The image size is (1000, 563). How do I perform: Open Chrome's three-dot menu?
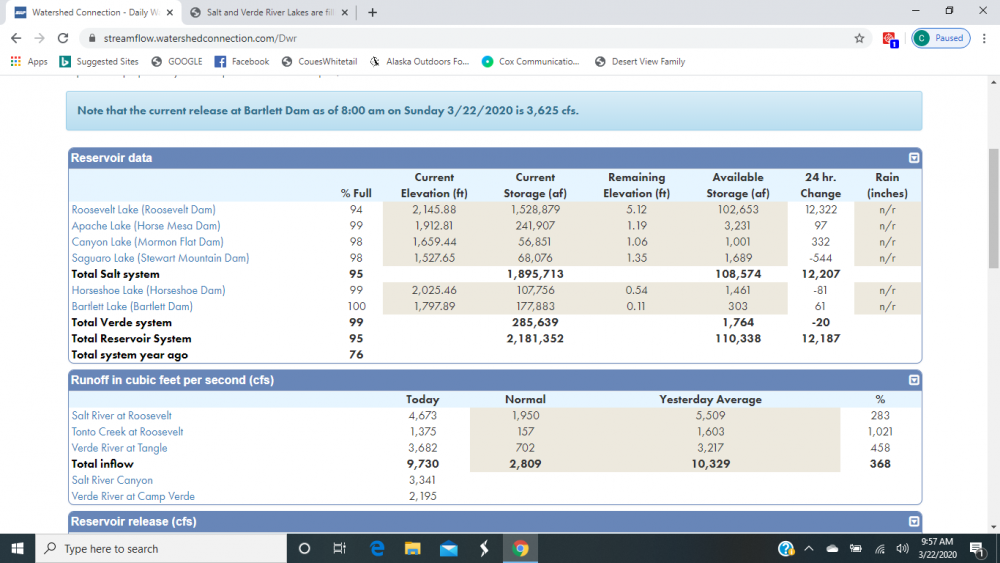click(984, 38)
